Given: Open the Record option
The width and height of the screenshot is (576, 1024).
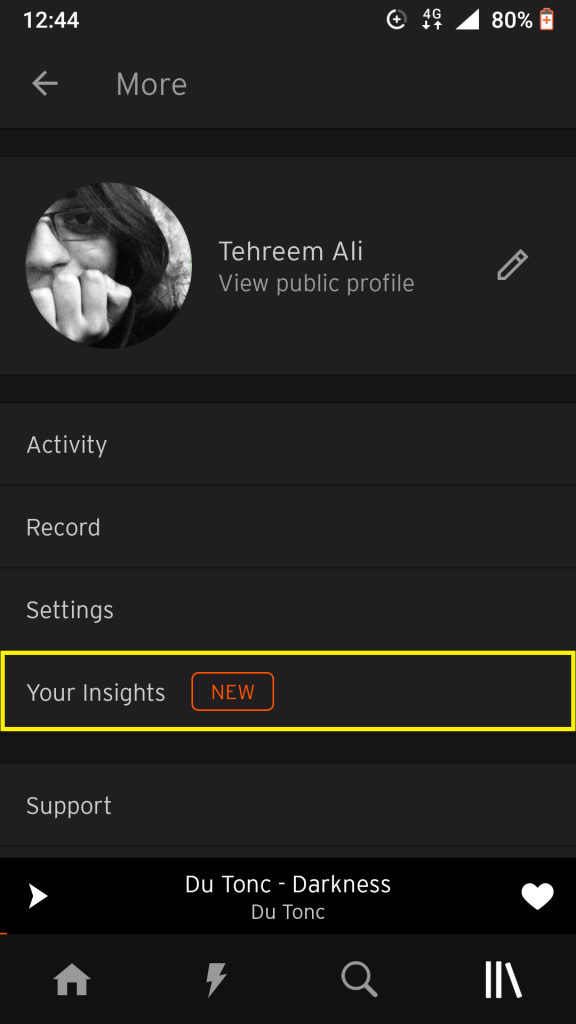Looking at the screenshot, I should pos(63,527).
